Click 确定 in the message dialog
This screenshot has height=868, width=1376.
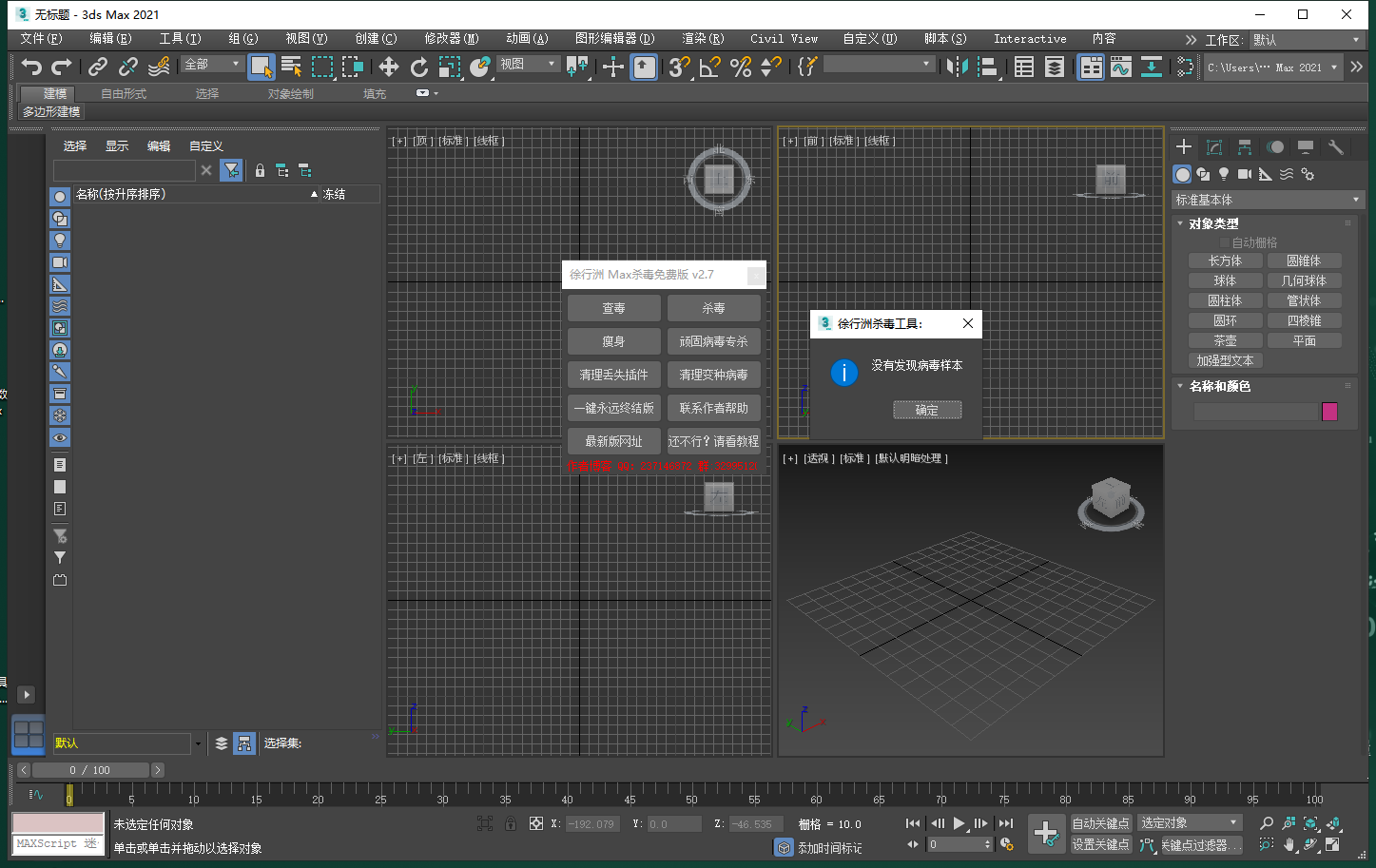(x=927, y=410)
